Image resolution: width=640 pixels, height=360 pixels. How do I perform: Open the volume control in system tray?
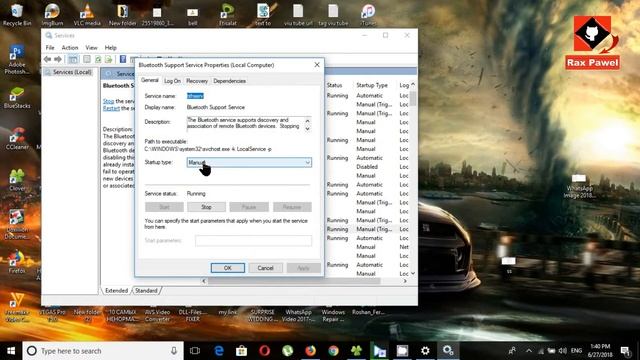click(562, 351)
